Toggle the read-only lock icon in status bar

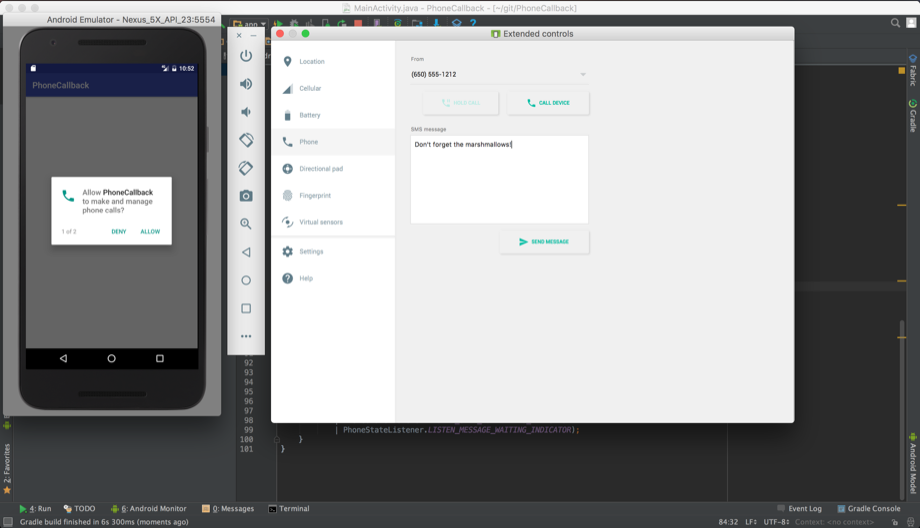pyautogui.click(x=895, y=522)
